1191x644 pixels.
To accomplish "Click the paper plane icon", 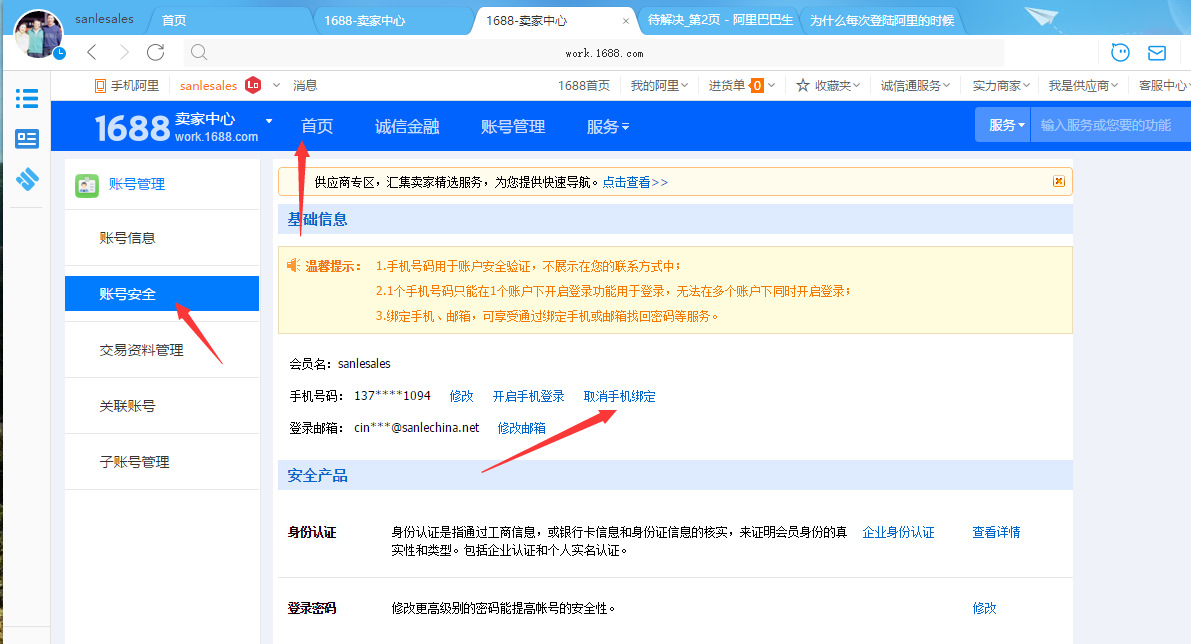I will [x=1041, y=16].
